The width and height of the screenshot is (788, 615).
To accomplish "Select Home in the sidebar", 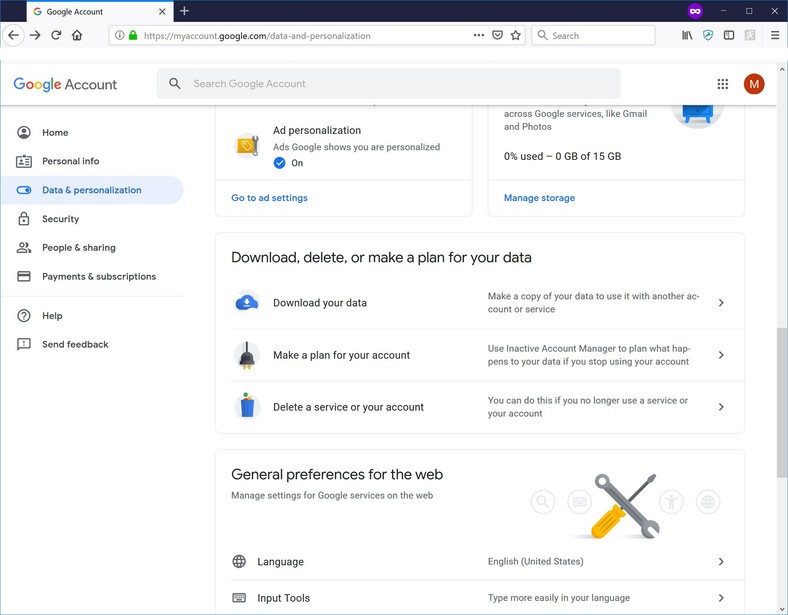I will pyautogui.click(x=92, y=133).
